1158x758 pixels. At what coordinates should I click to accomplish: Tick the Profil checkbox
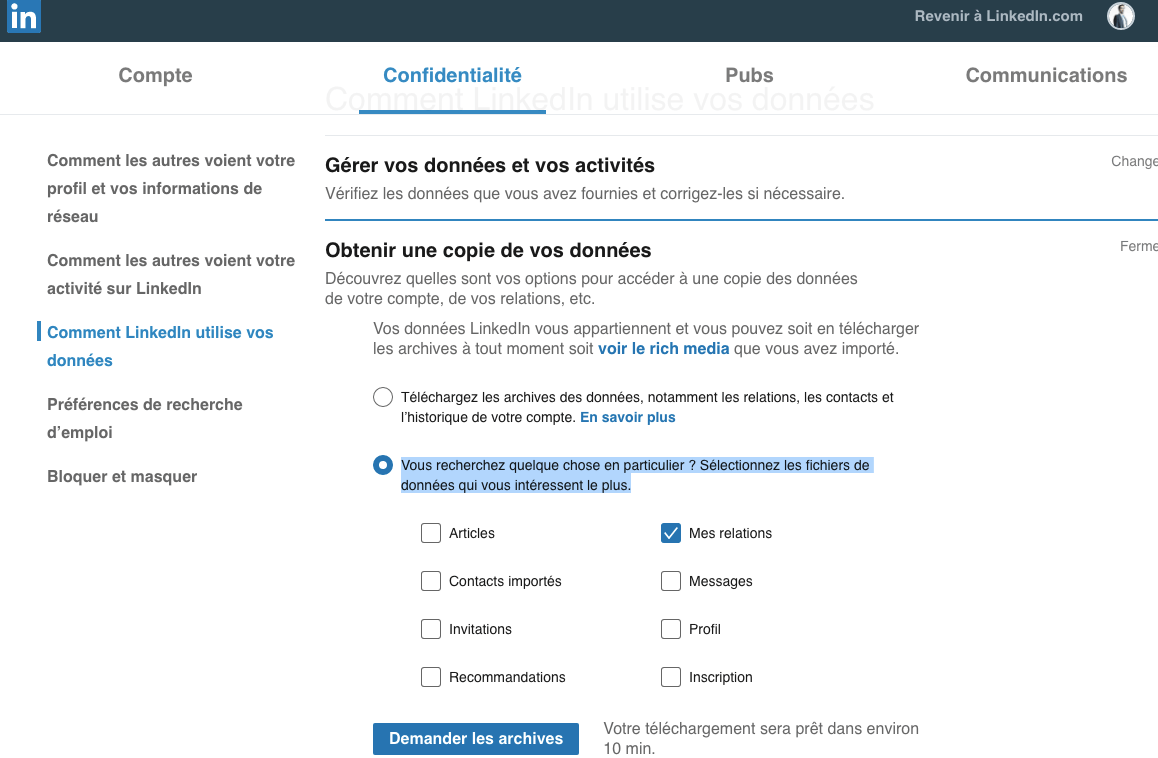pos(671,629)
